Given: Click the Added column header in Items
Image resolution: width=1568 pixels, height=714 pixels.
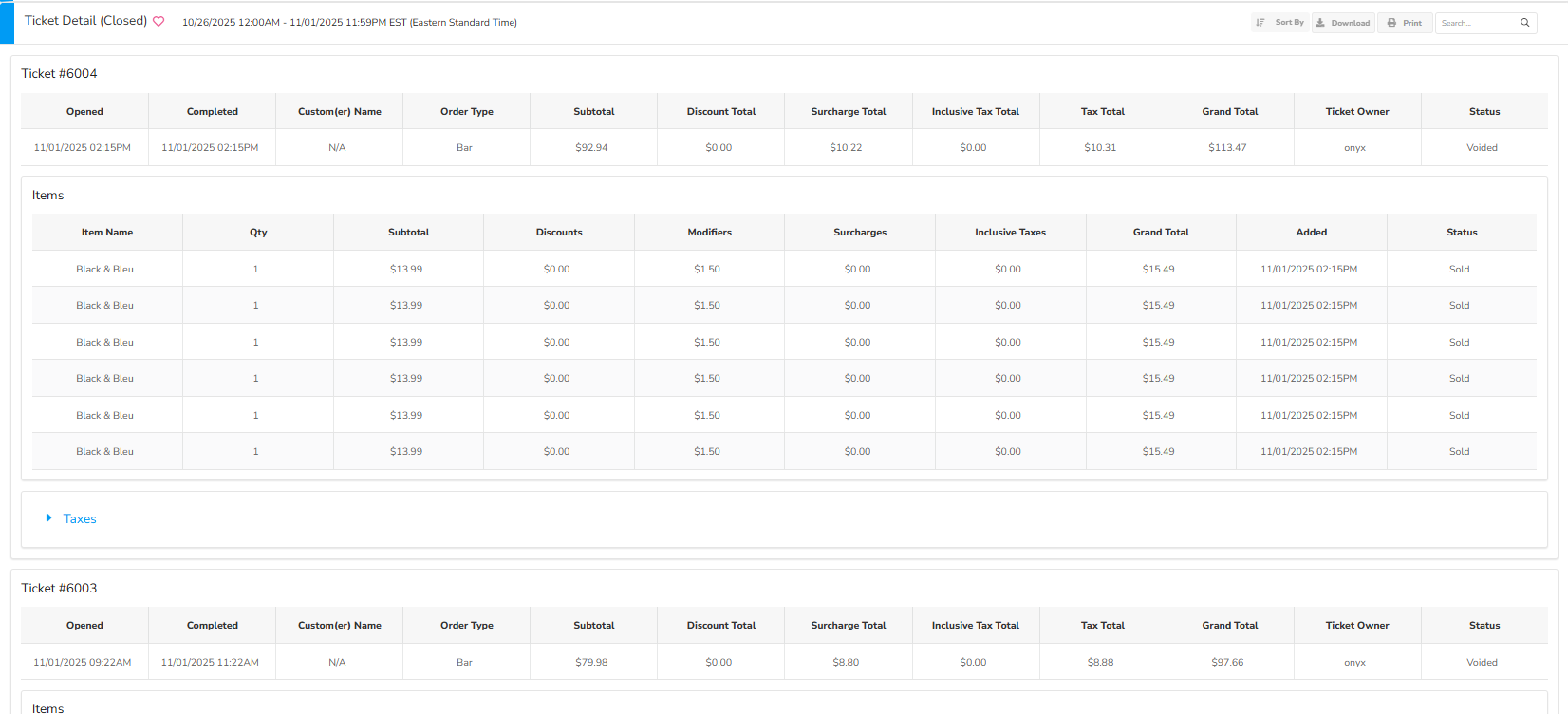Looking at the screenshot, I should point(1311,233).
